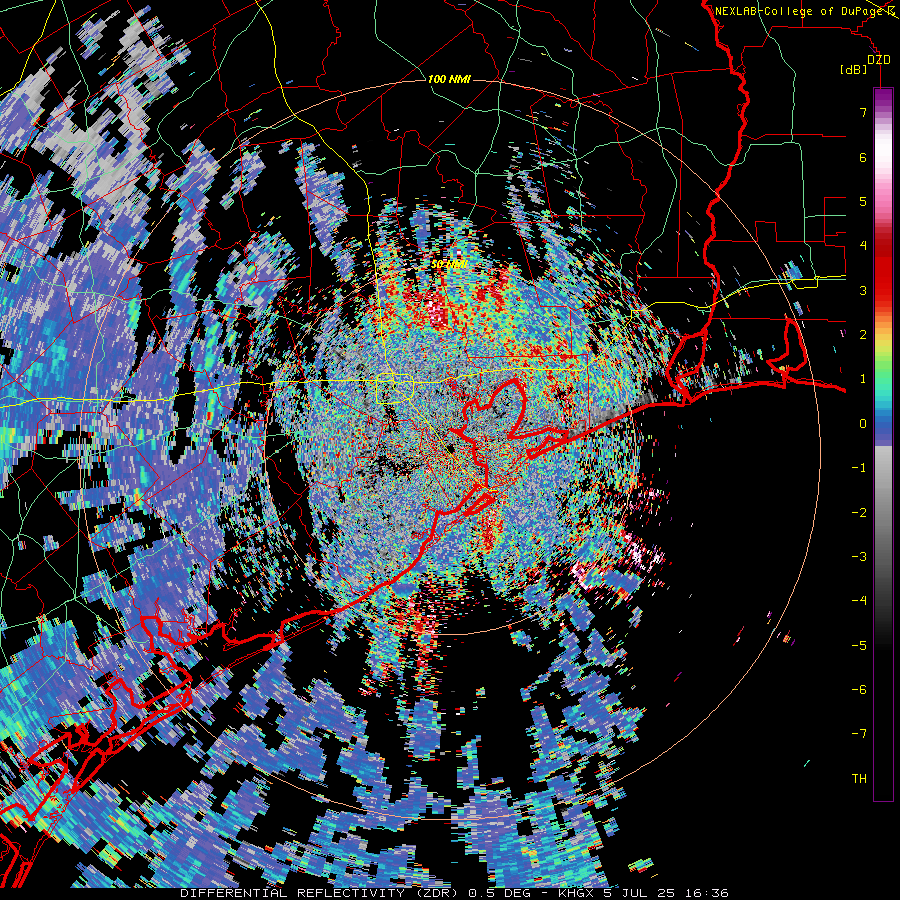Image resolution: width=900 pixels, height=900 pixels.
Task: Click the -5 dB scale label
Action: pos(859,646)
